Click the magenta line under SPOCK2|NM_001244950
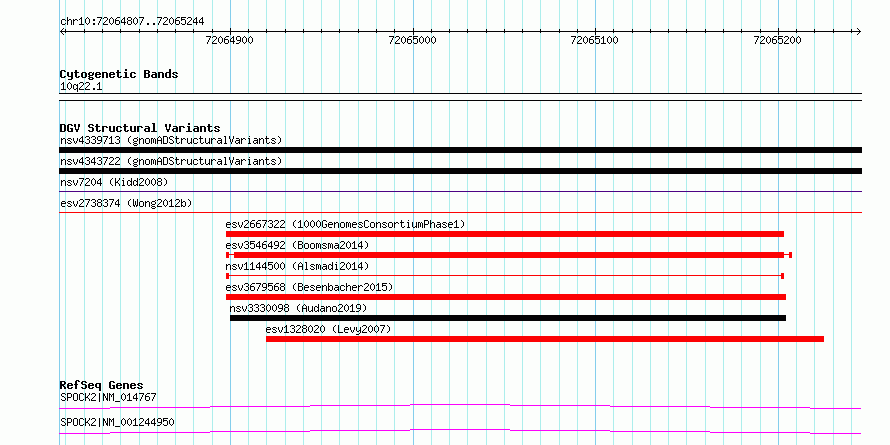This screenshot has width=890, height=445. pos(460,431)
